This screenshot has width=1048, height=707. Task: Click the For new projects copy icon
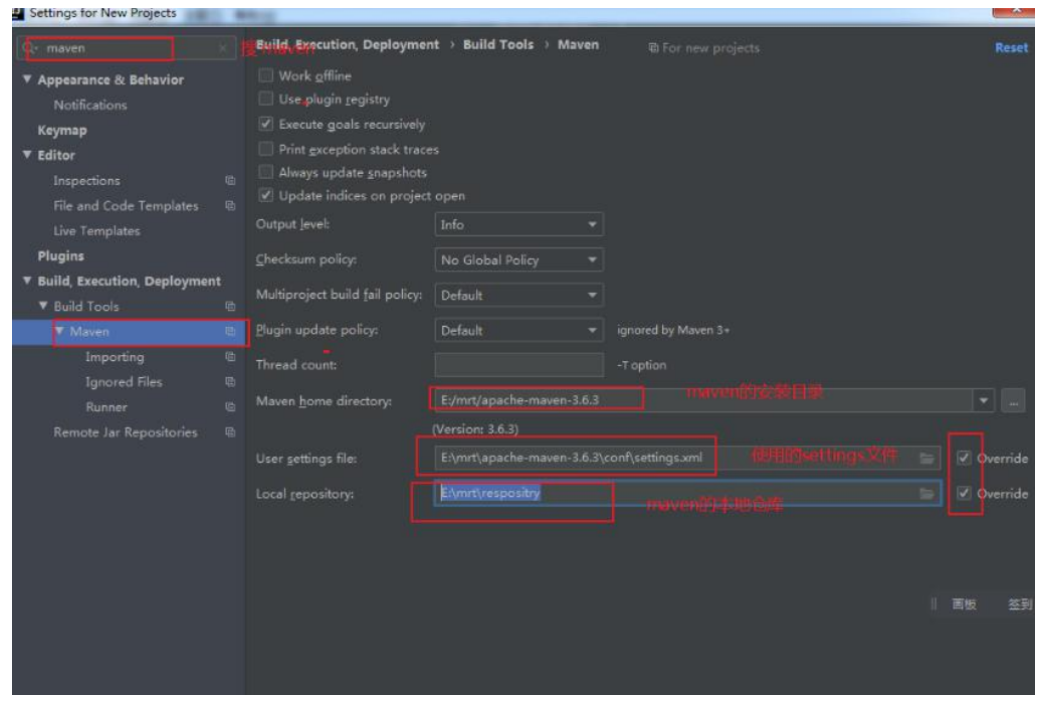coord(654,48)
